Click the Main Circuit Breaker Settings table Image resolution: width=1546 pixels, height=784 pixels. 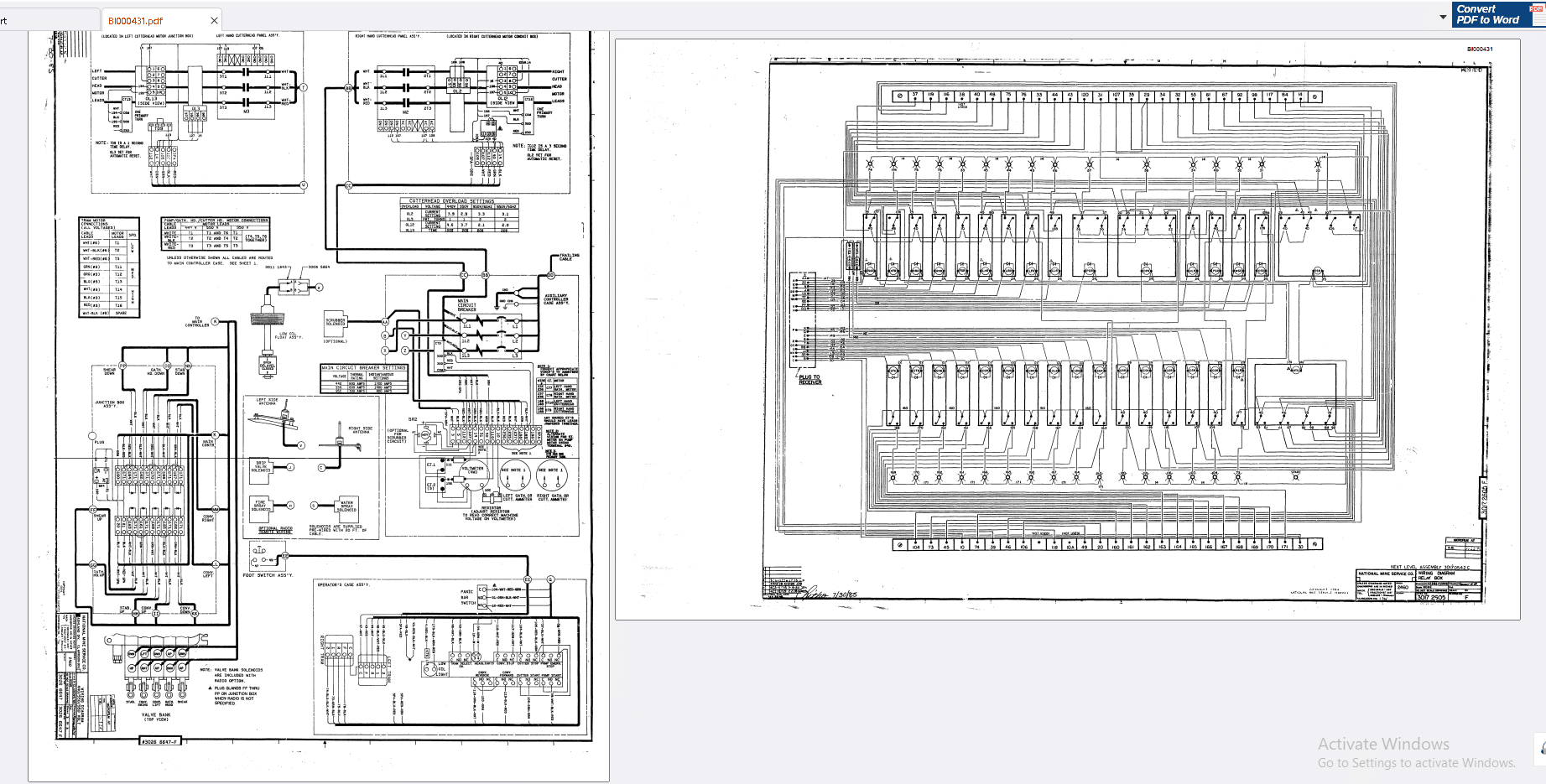point(364,379)
